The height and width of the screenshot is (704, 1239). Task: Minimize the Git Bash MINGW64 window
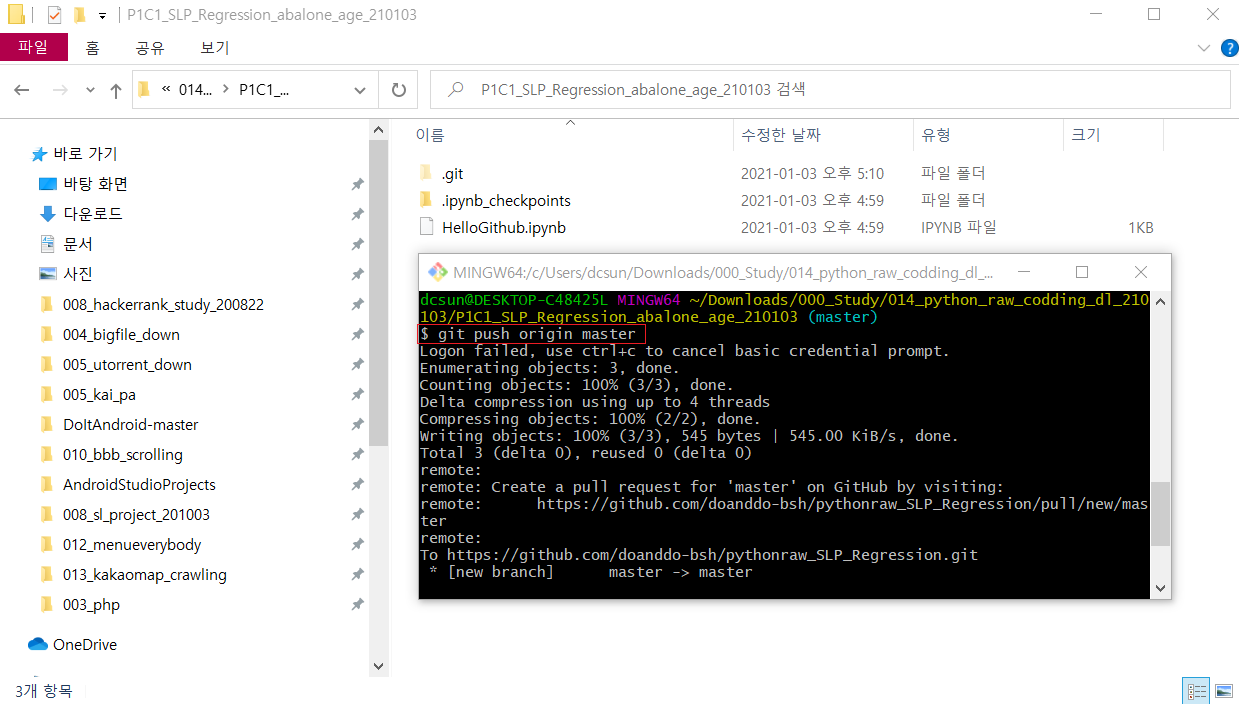[1024, 272]
